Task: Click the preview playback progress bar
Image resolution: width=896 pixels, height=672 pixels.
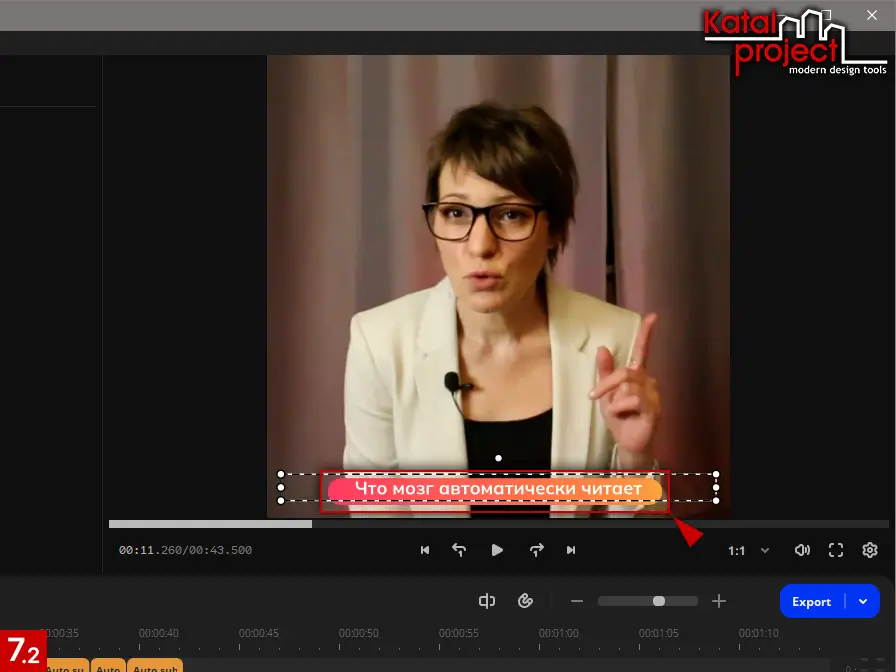Action: click(x=498, y=524)
